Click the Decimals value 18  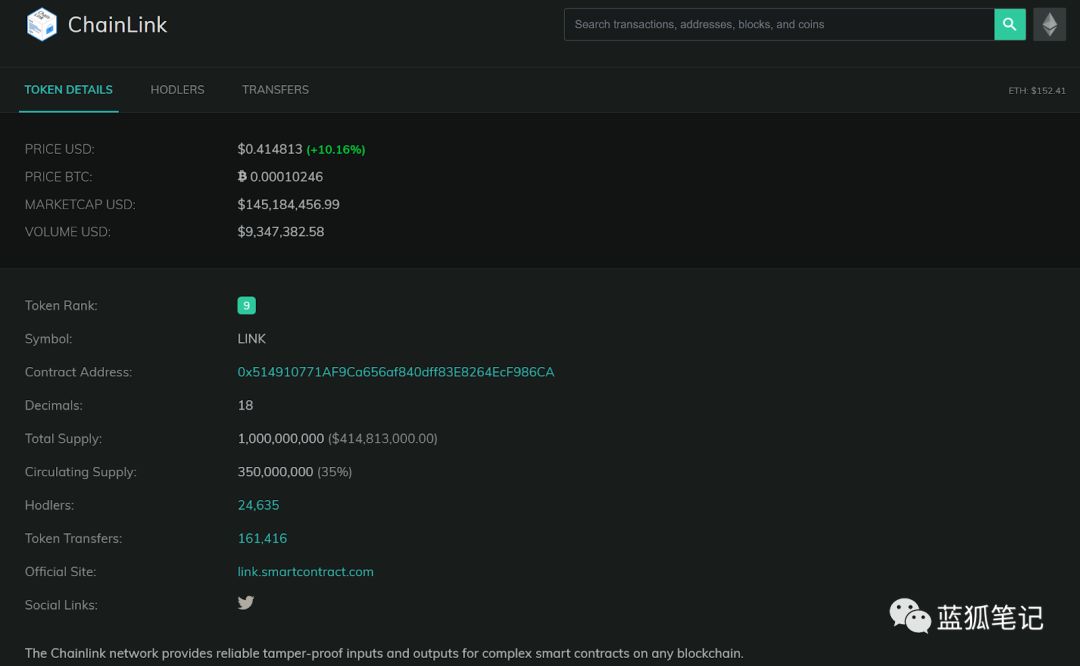(245, 405)
